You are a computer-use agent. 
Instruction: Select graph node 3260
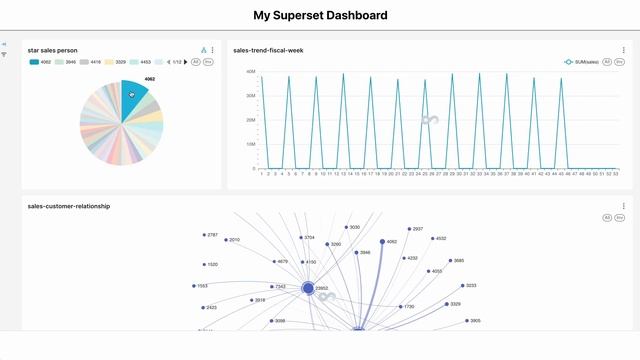point(327,244)
